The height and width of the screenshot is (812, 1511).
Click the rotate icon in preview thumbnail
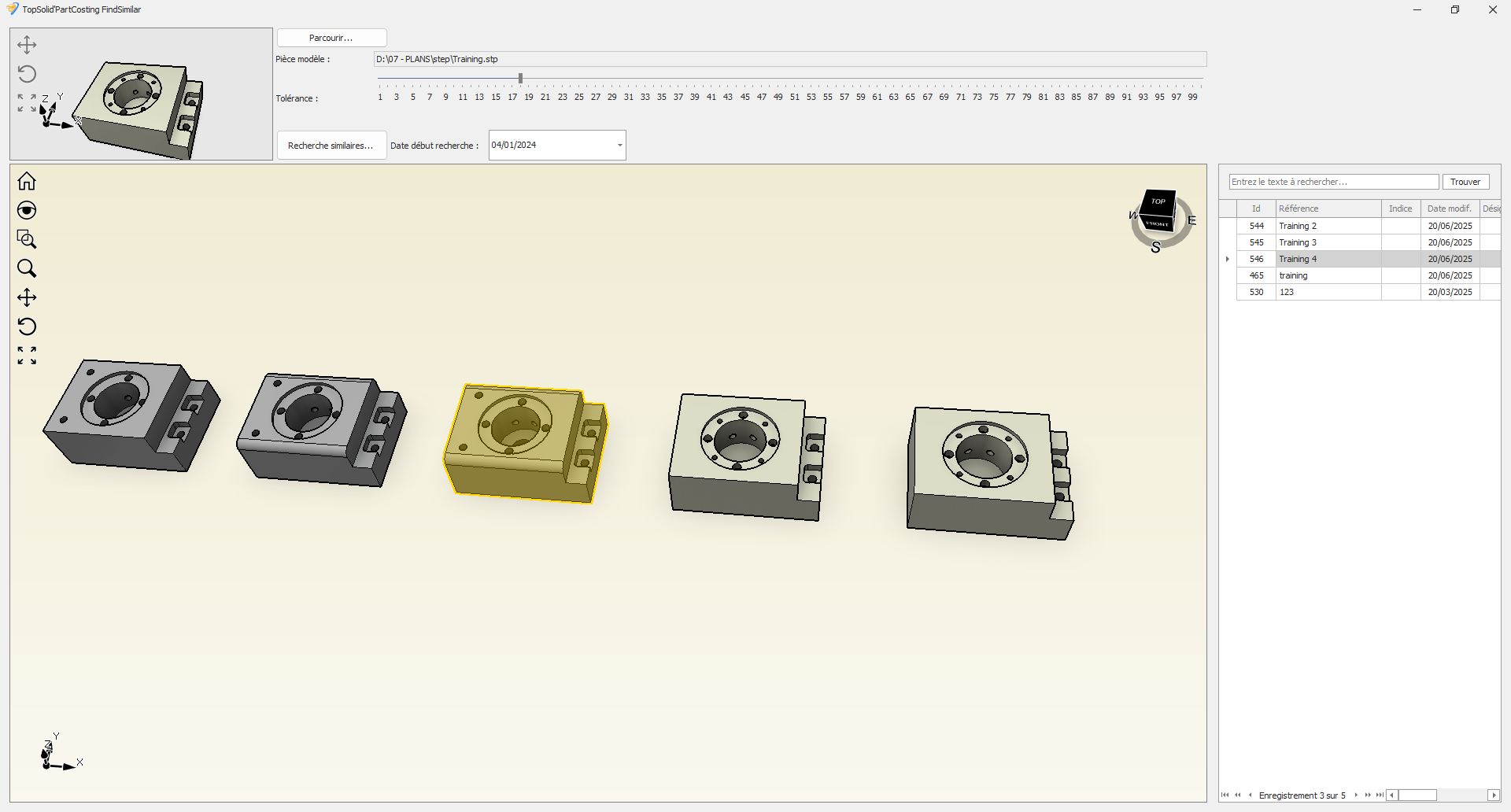27,74
